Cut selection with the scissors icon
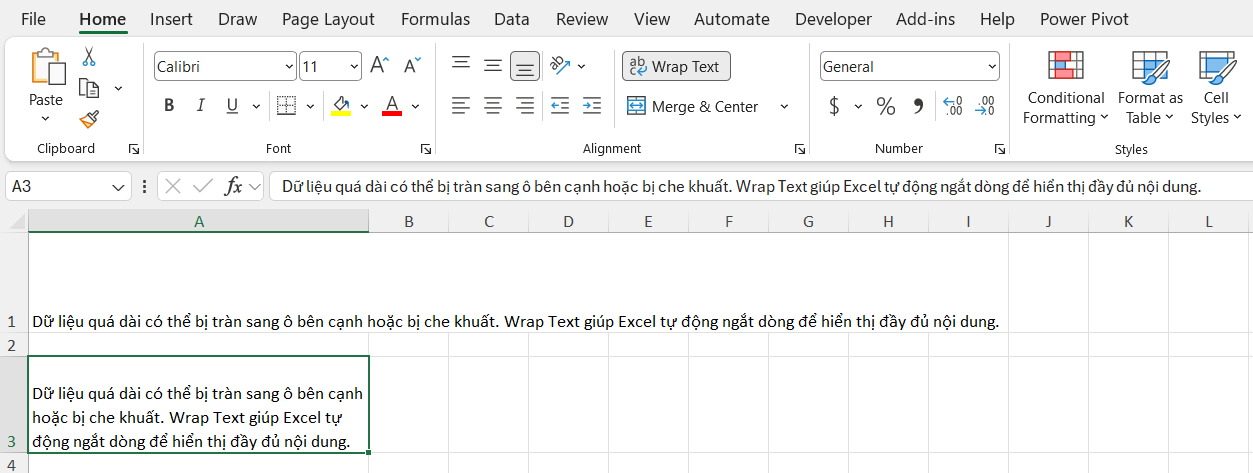 (89, 56)
